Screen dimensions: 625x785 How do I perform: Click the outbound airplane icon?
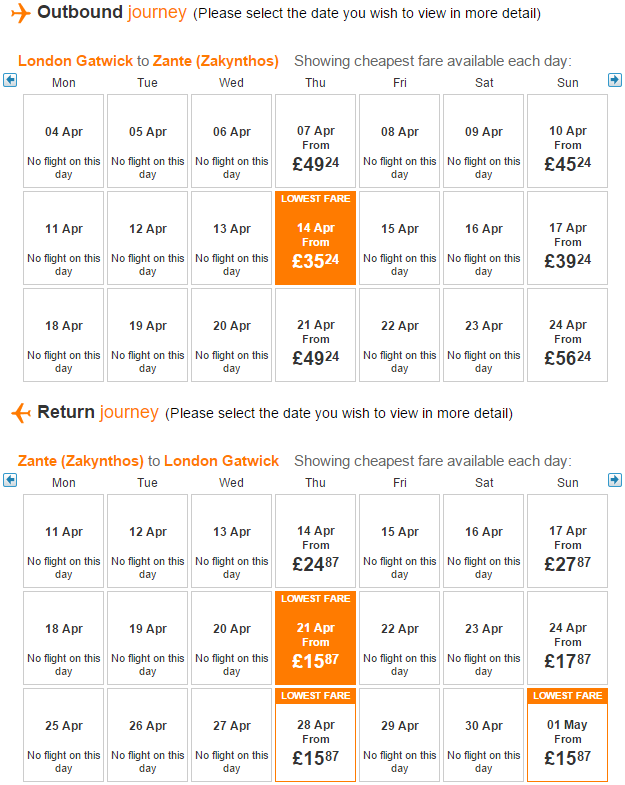click(x=21, y=13)
